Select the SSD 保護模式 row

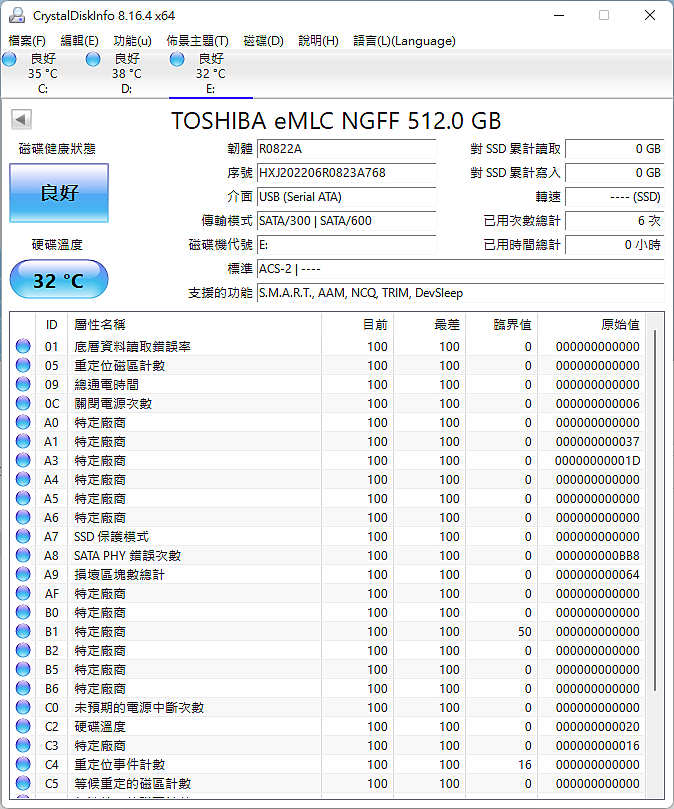(329, 537)
